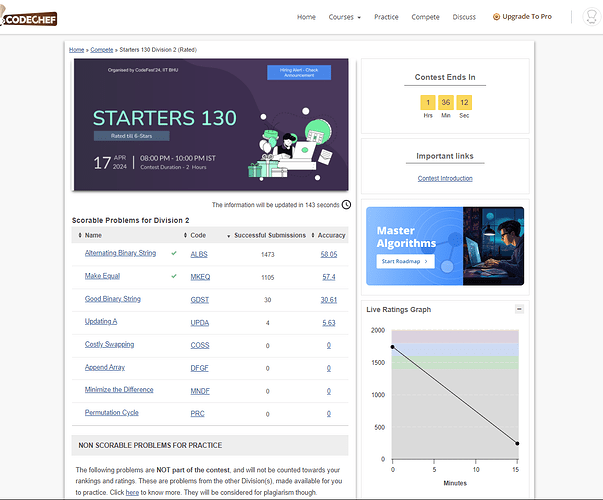Image resolution: width=603 pixels, height=500 pixels.
Task: Click problem code MKEQ
Action: pyautogui.click(x=200, y=277)
